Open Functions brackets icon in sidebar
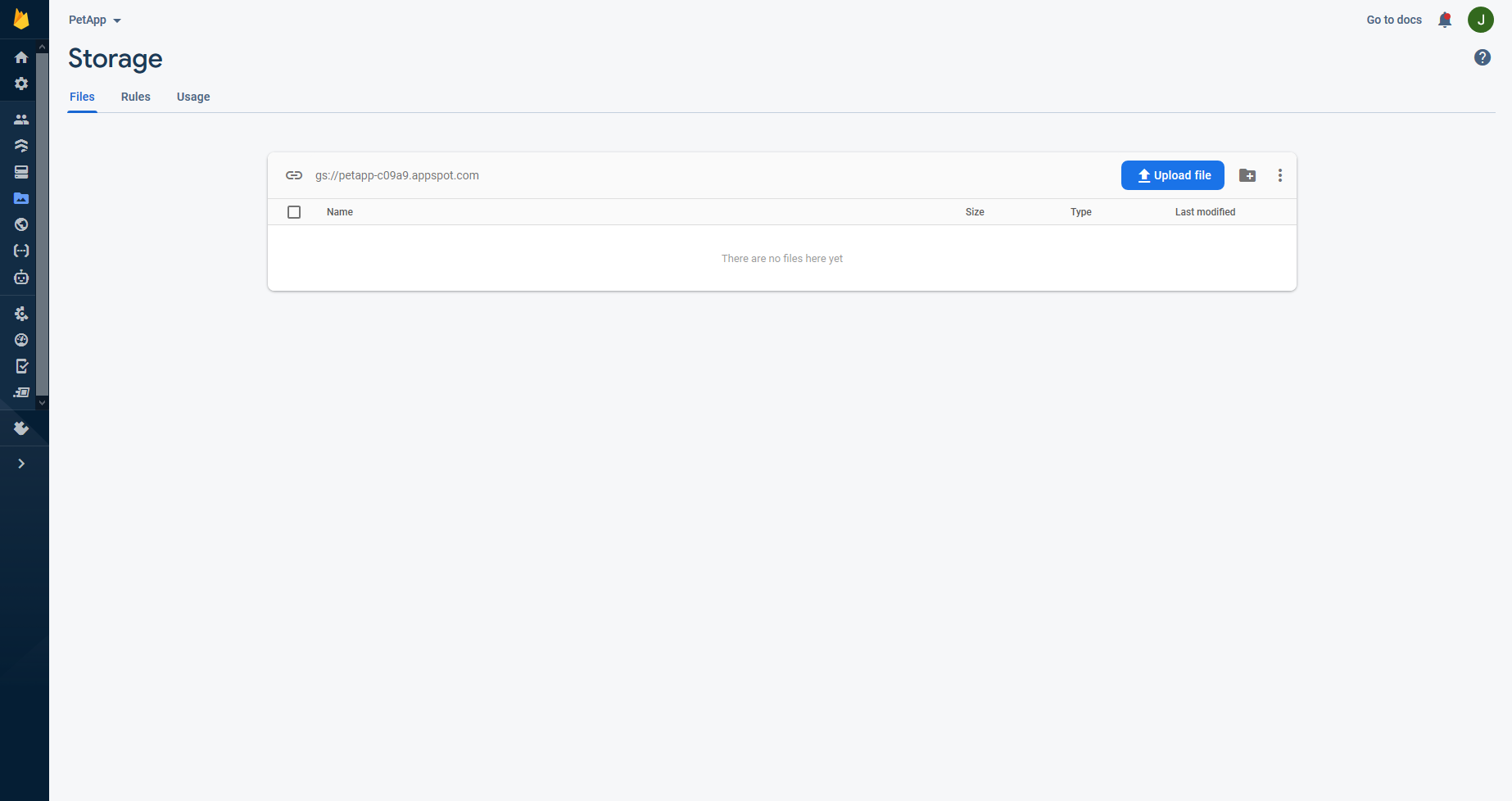The width and height of the screenshot is (1512, 801). 21,251
